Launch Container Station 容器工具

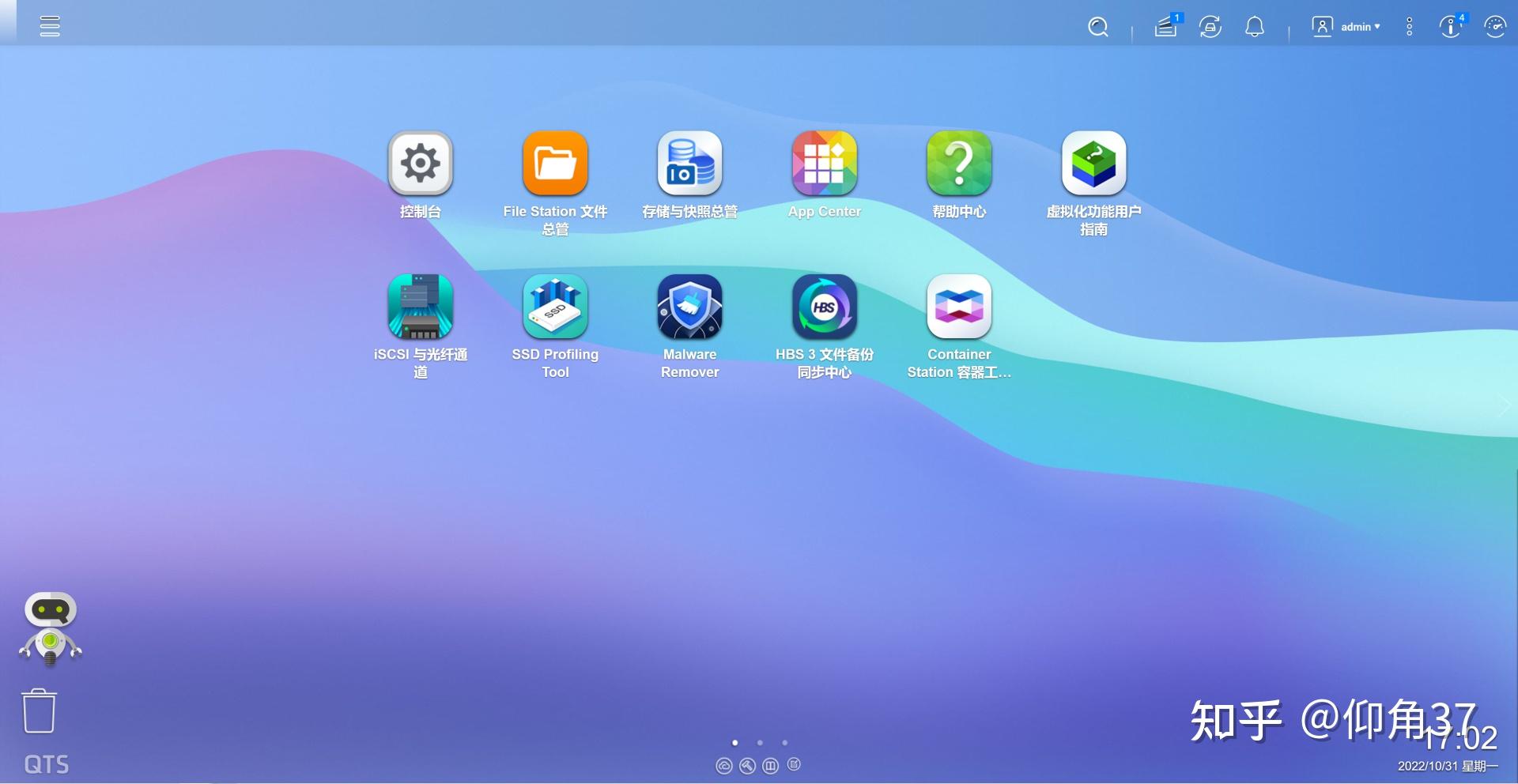pos(959,306)
